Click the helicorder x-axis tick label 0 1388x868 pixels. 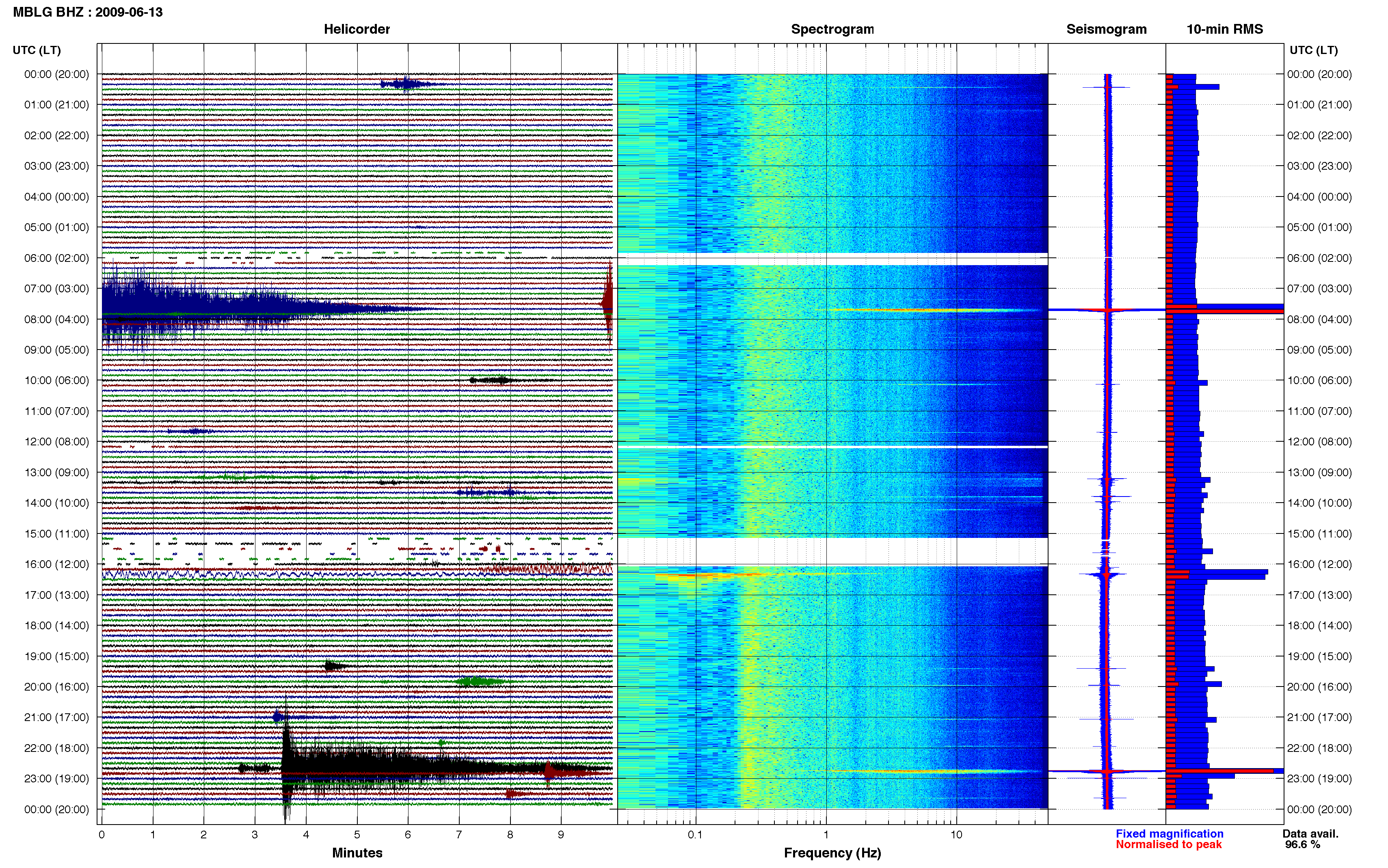(x=102, y=835)
